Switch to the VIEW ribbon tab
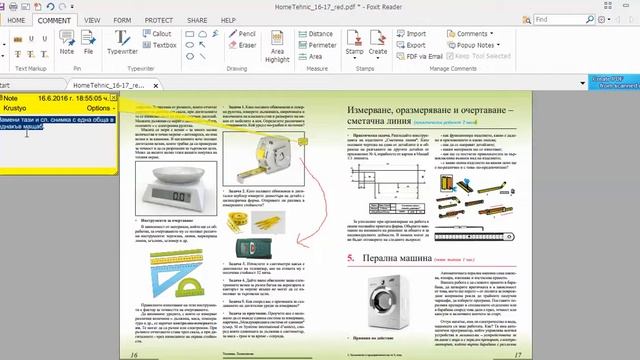 (92, 20)
